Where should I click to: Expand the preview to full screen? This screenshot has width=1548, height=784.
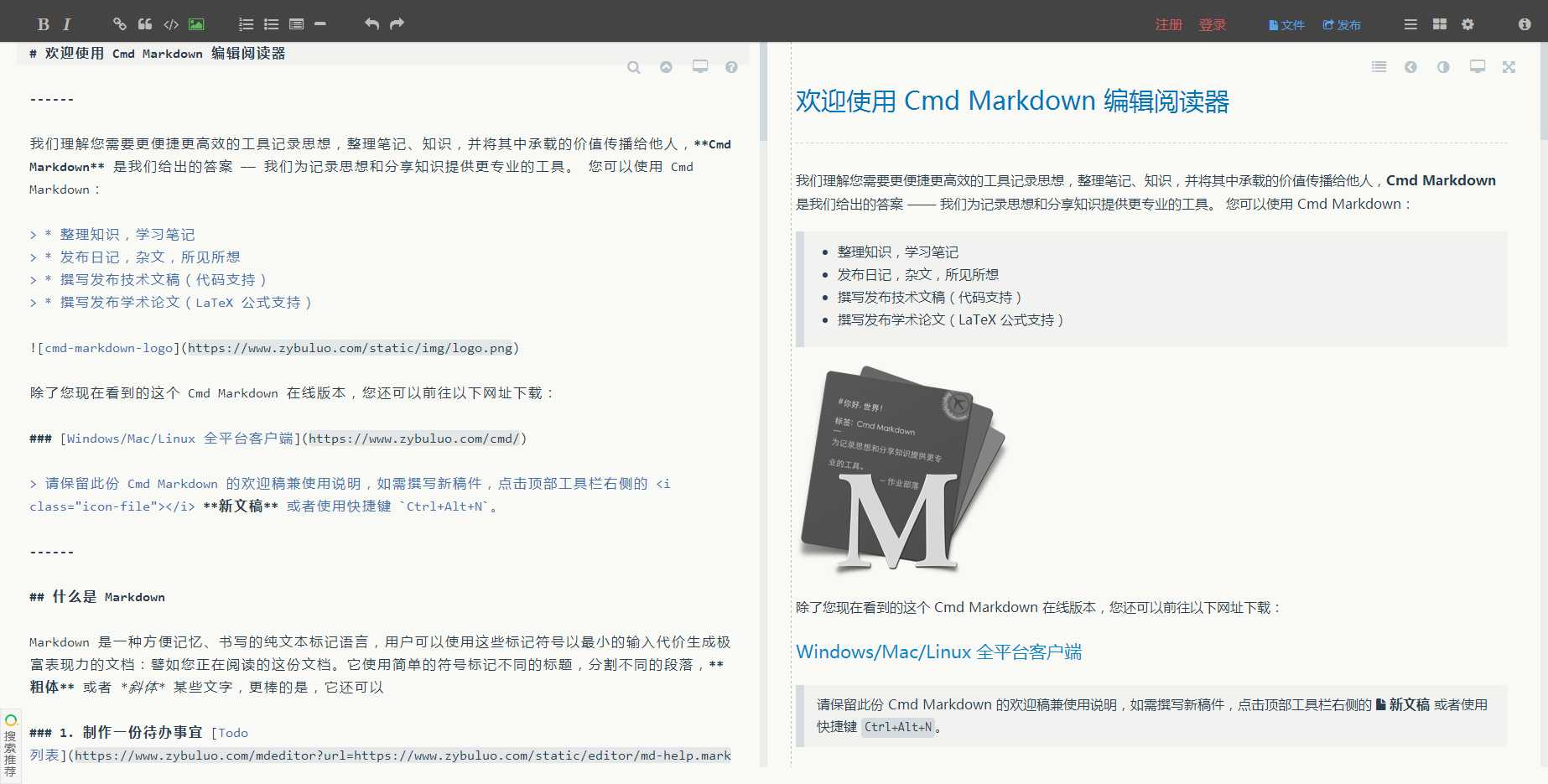click(1509, 67)
